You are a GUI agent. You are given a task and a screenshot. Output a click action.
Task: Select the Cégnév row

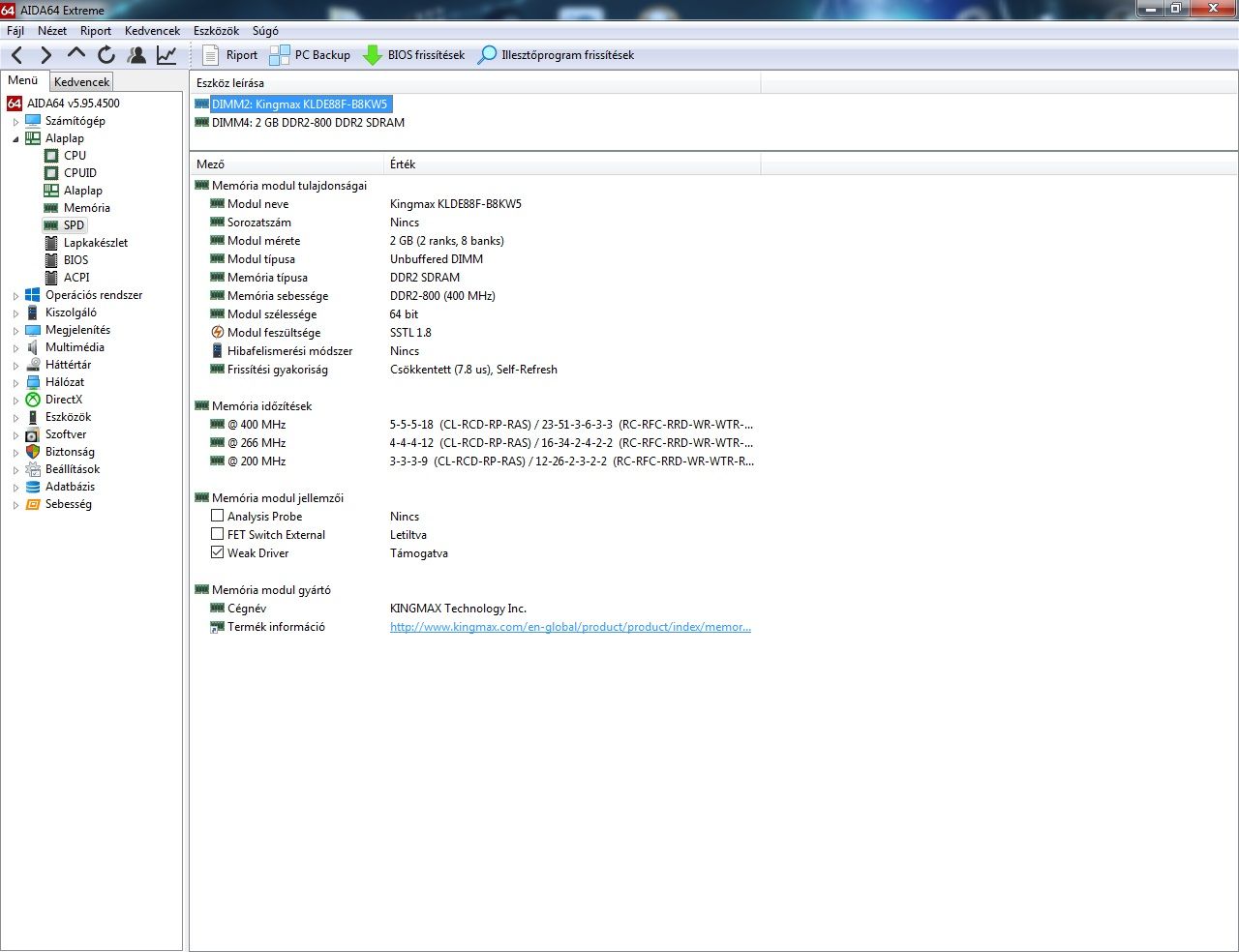click(368, 609)
